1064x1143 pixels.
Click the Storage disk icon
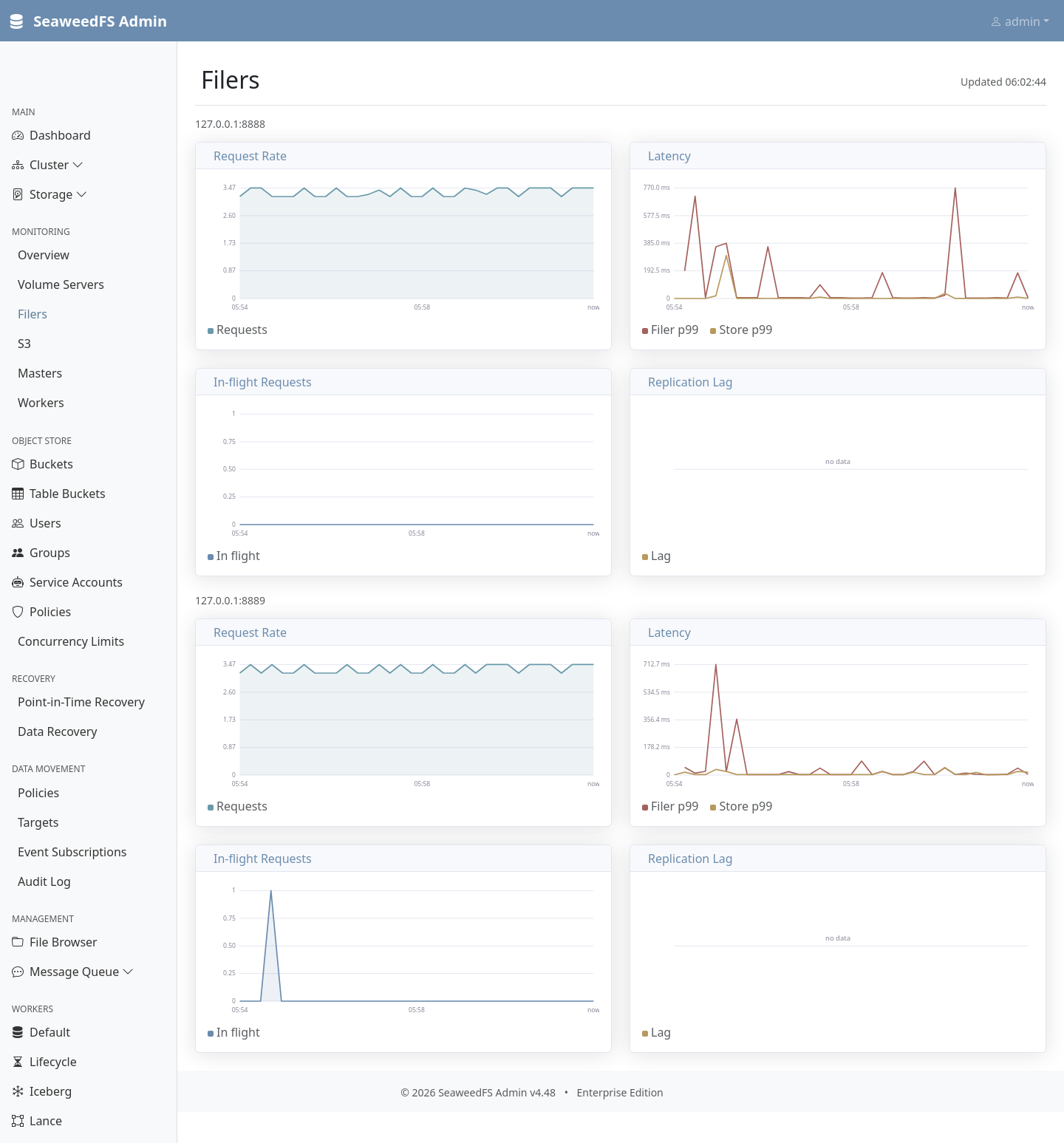pyautogui.click(x=18, y=195)
